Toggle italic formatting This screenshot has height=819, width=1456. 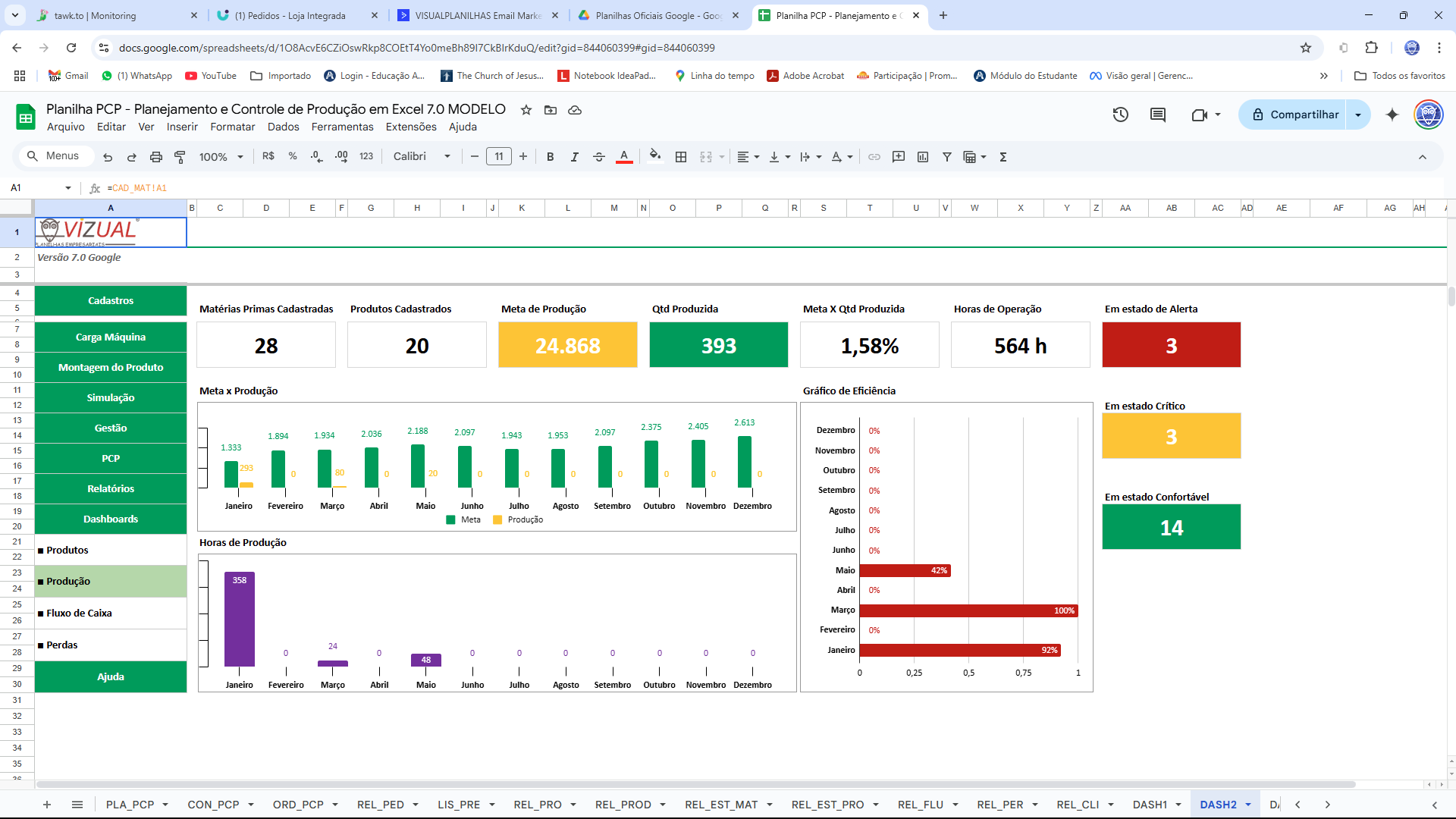point(575,157)
